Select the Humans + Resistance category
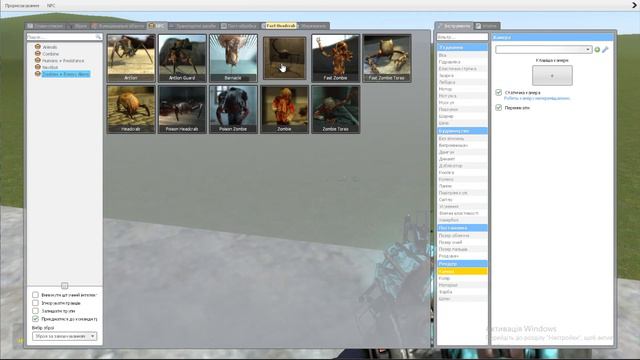The width and height of the screenshot is (640, 360). pos(63,60)
